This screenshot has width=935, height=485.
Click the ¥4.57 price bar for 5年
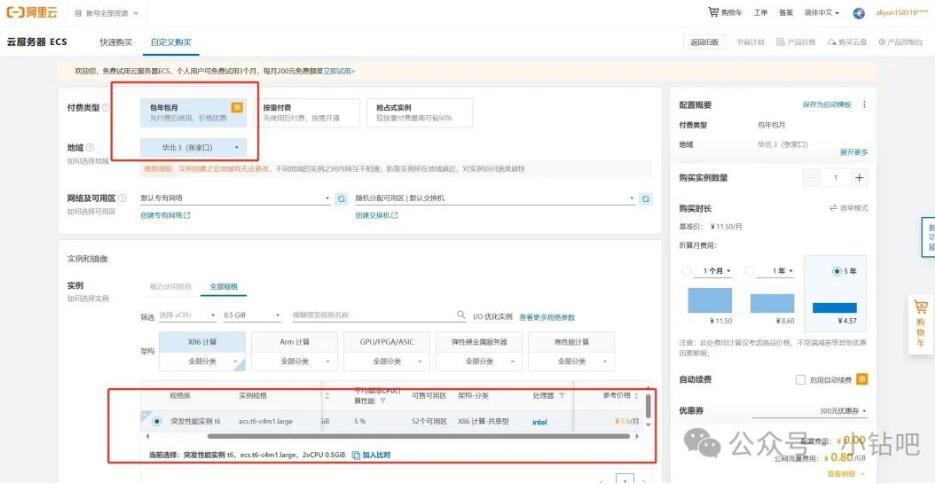point(835,308)
